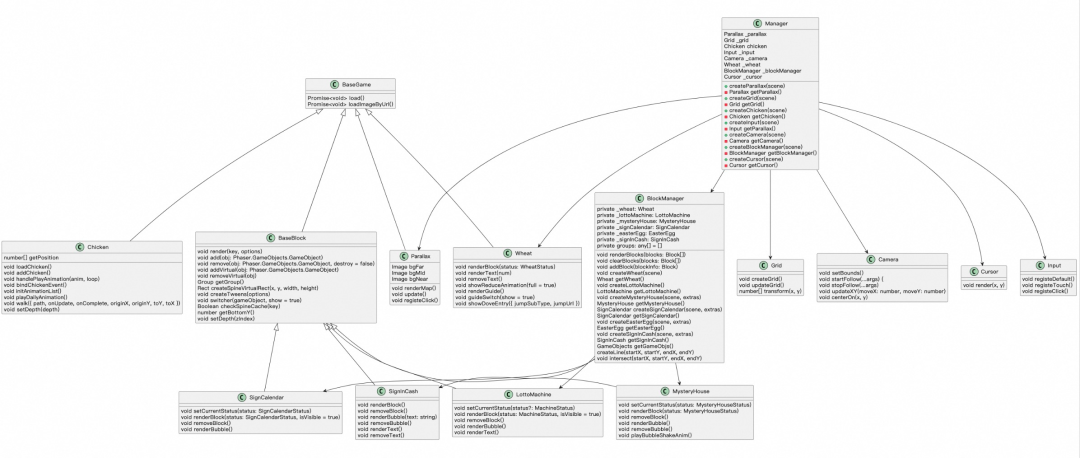Click the BaseBlock class circle icon
Image resolution: width=1080 pixels, height=458 pixels.
271,238
